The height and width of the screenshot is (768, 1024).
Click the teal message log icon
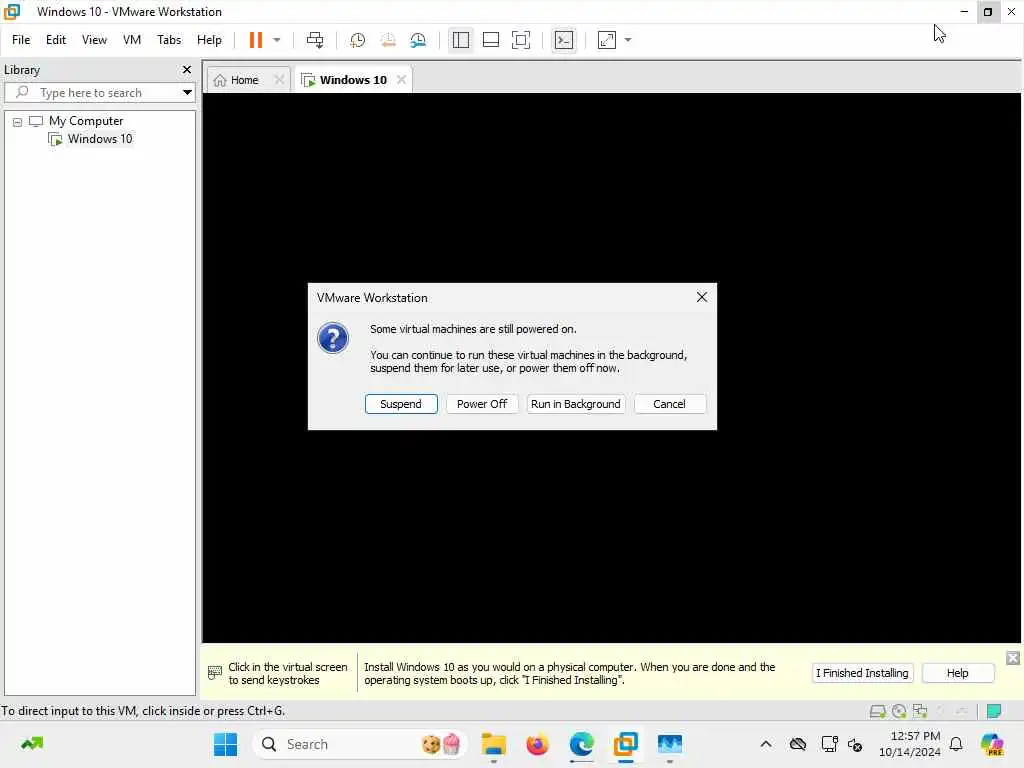994,711
